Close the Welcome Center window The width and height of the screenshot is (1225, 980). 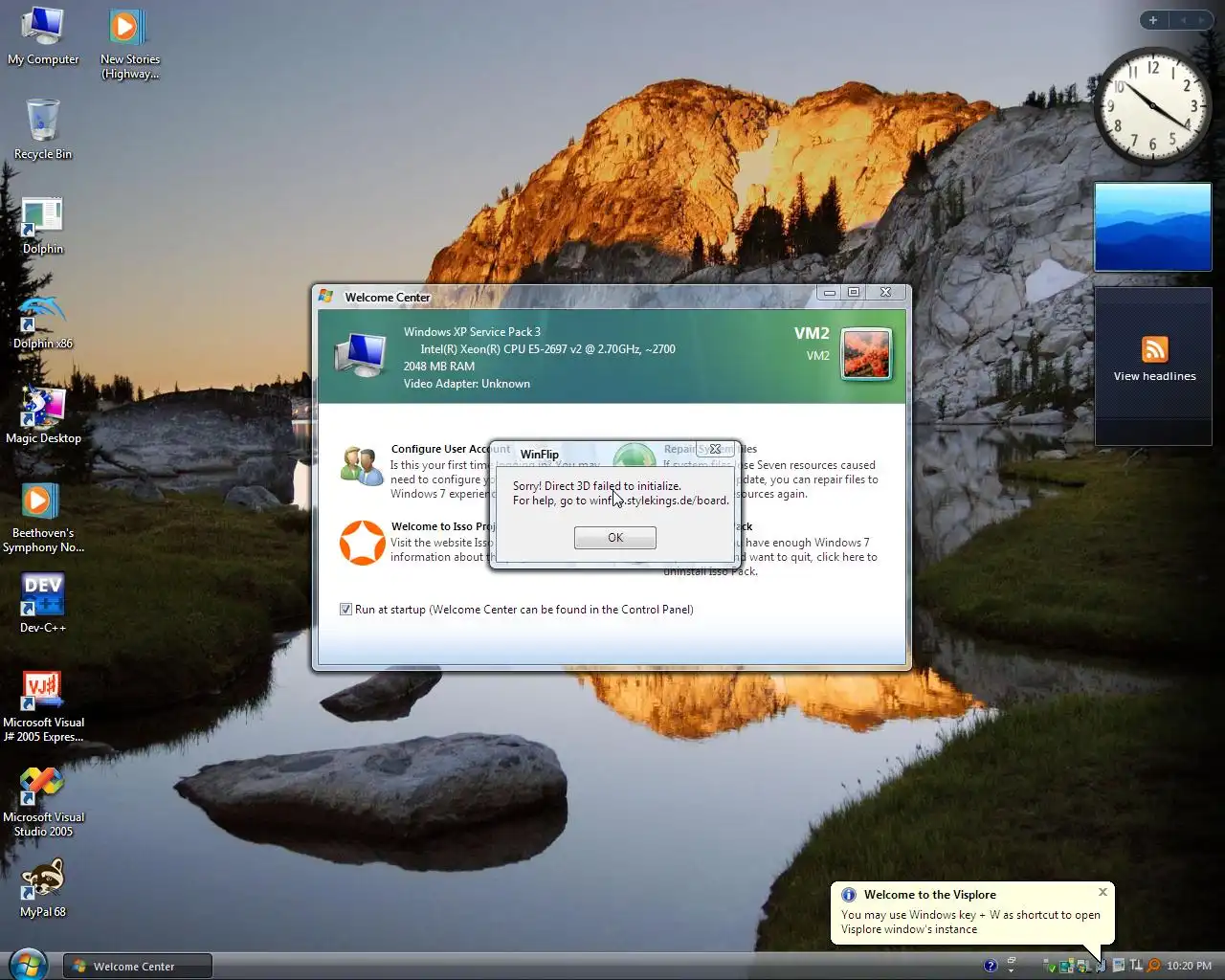click(x=886, y=293)
